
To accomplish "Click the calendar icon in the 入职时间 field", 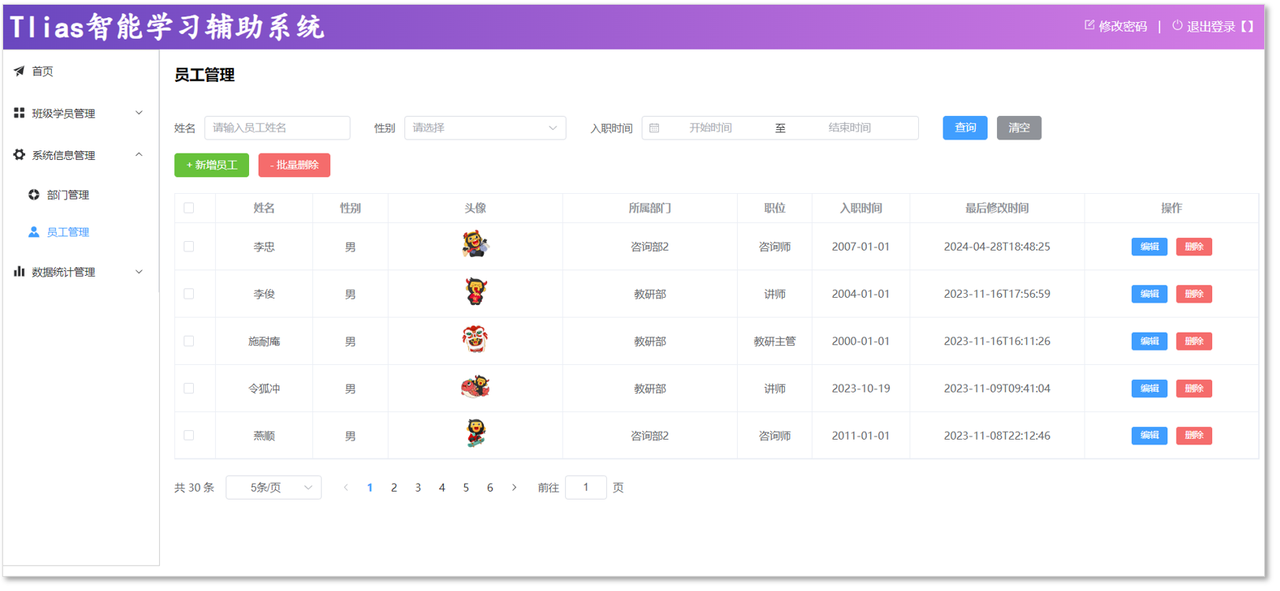I will coord(654,128).
